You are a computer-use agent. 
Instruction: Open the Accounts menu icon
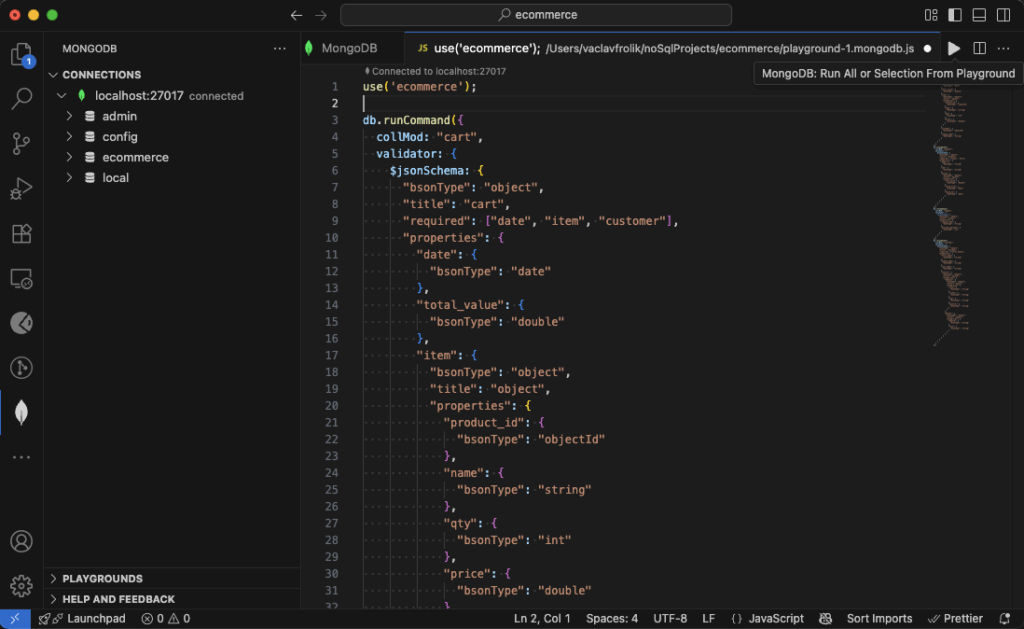22,541
